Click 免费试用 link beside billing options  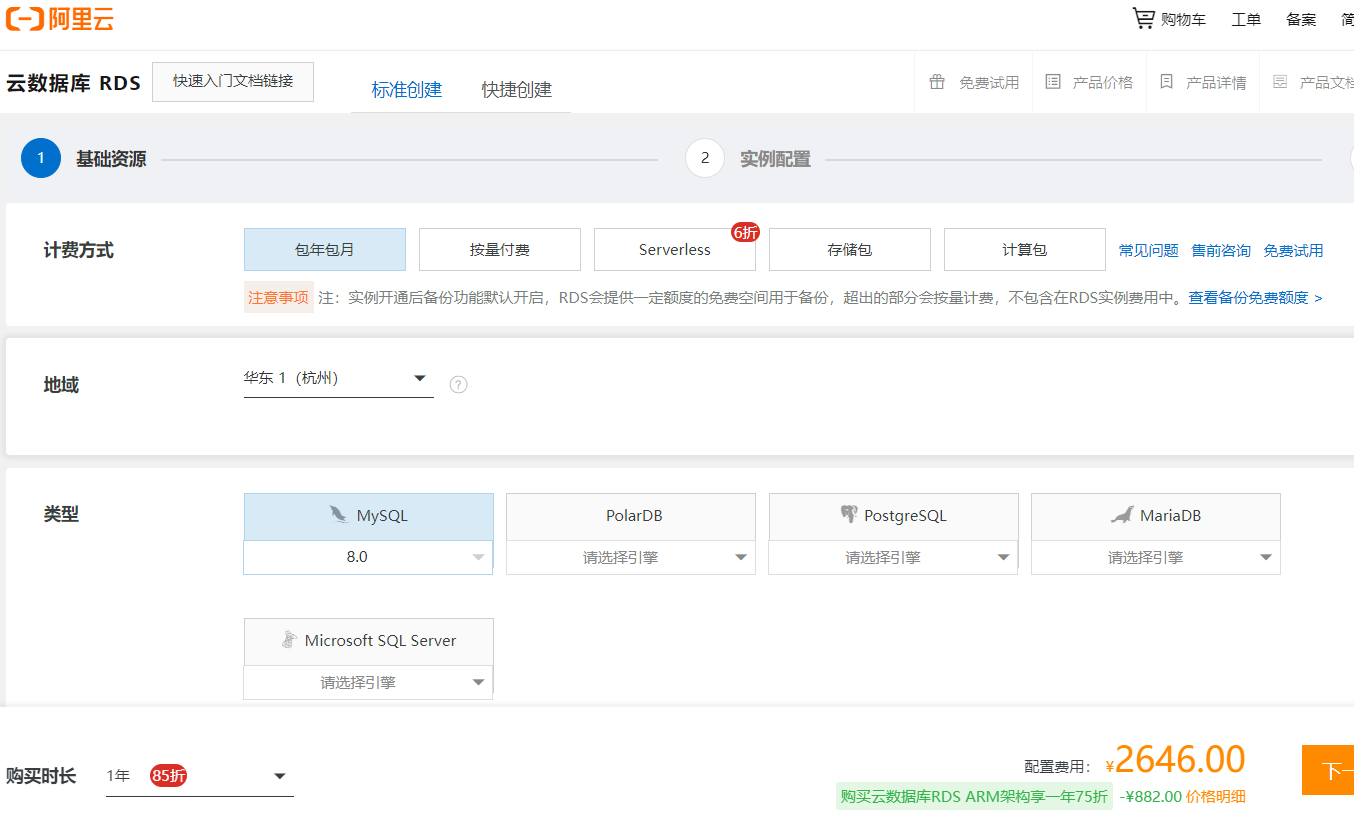click(1293, 250)
